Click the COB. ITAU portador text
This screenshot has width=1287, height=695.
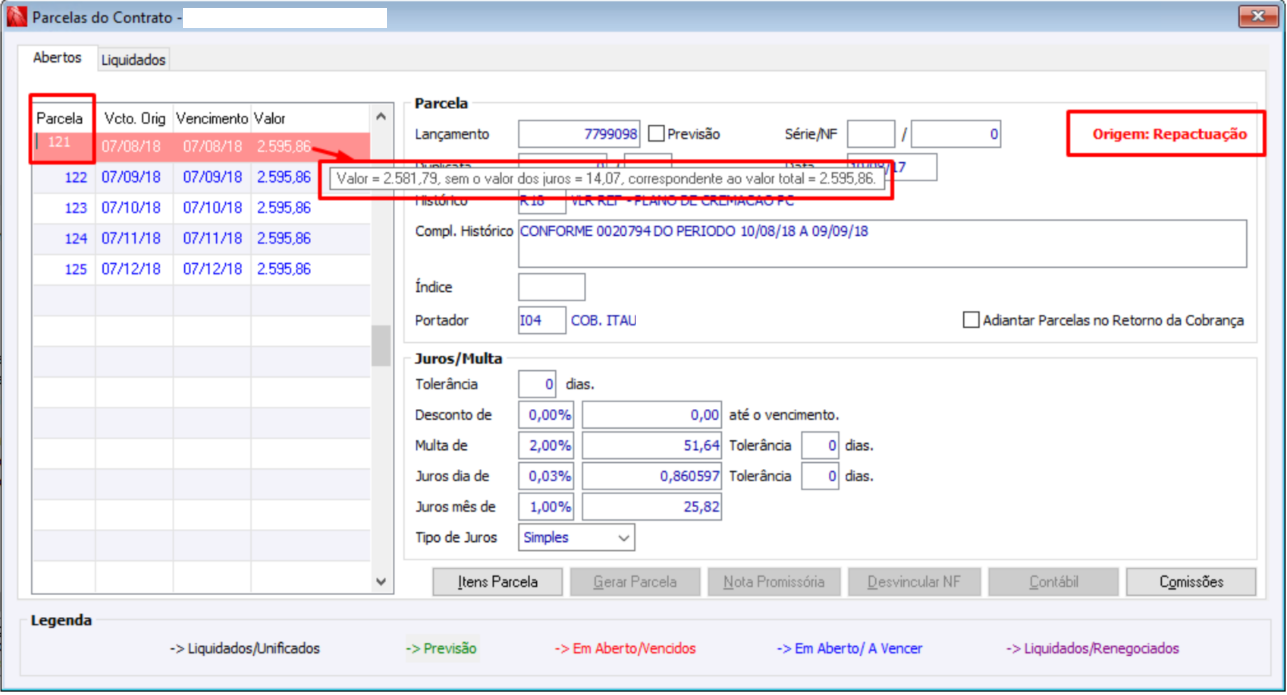603,321
